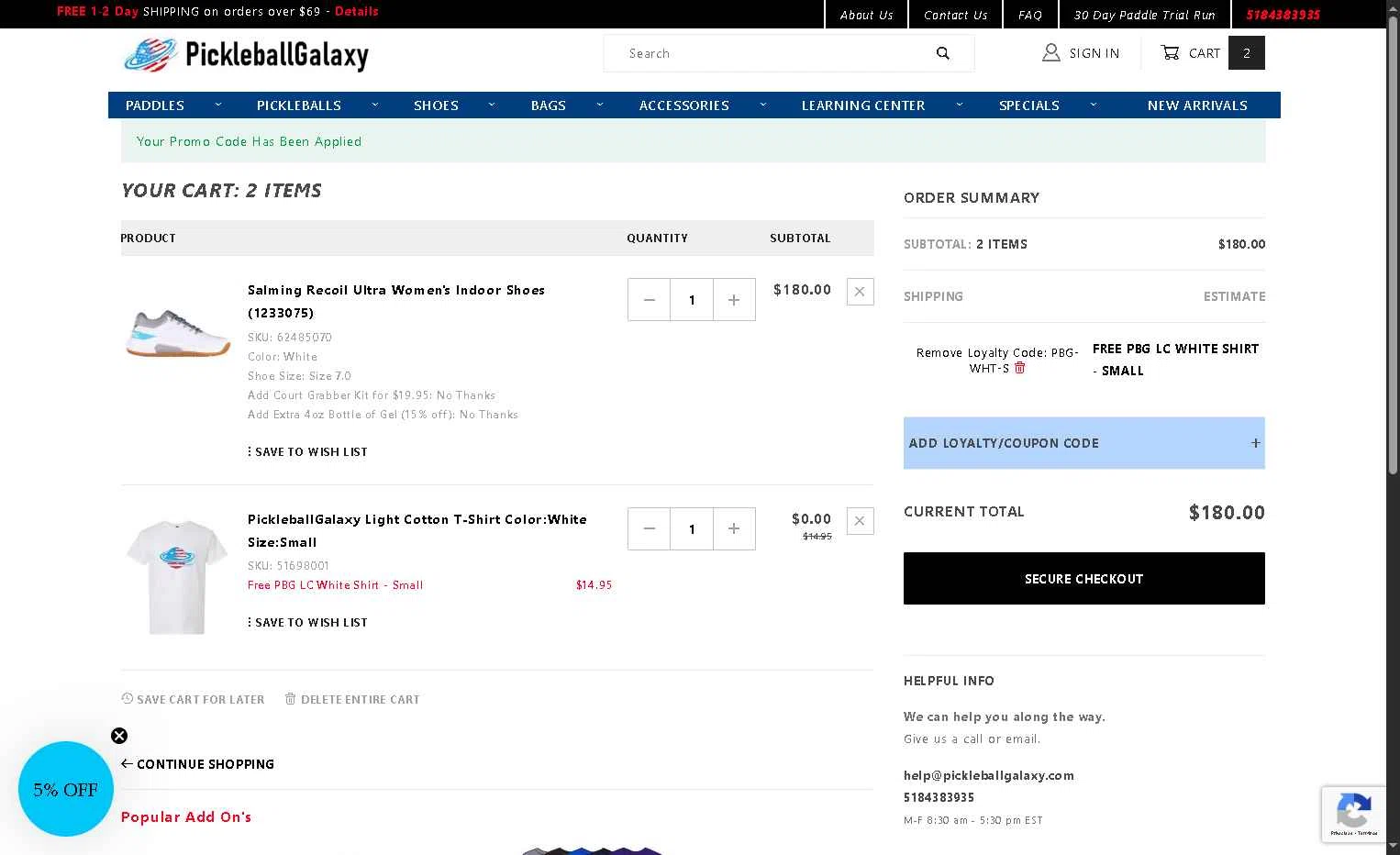Click the search magnifier icon
1400x855 pixels.
coord(942,53)
